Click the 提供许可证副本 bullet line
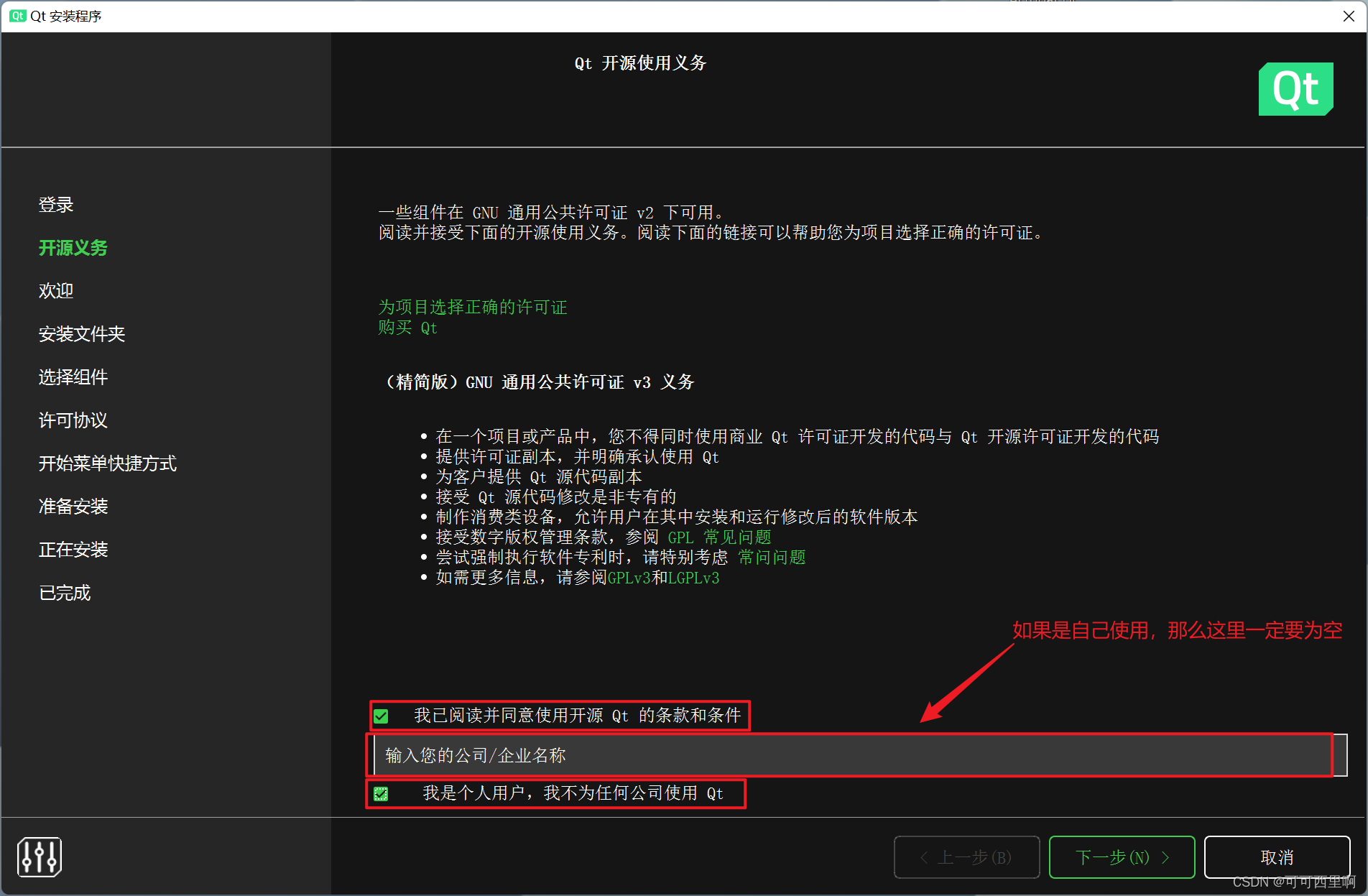This screenshot has width=1368, height=896. coord(577,457)
